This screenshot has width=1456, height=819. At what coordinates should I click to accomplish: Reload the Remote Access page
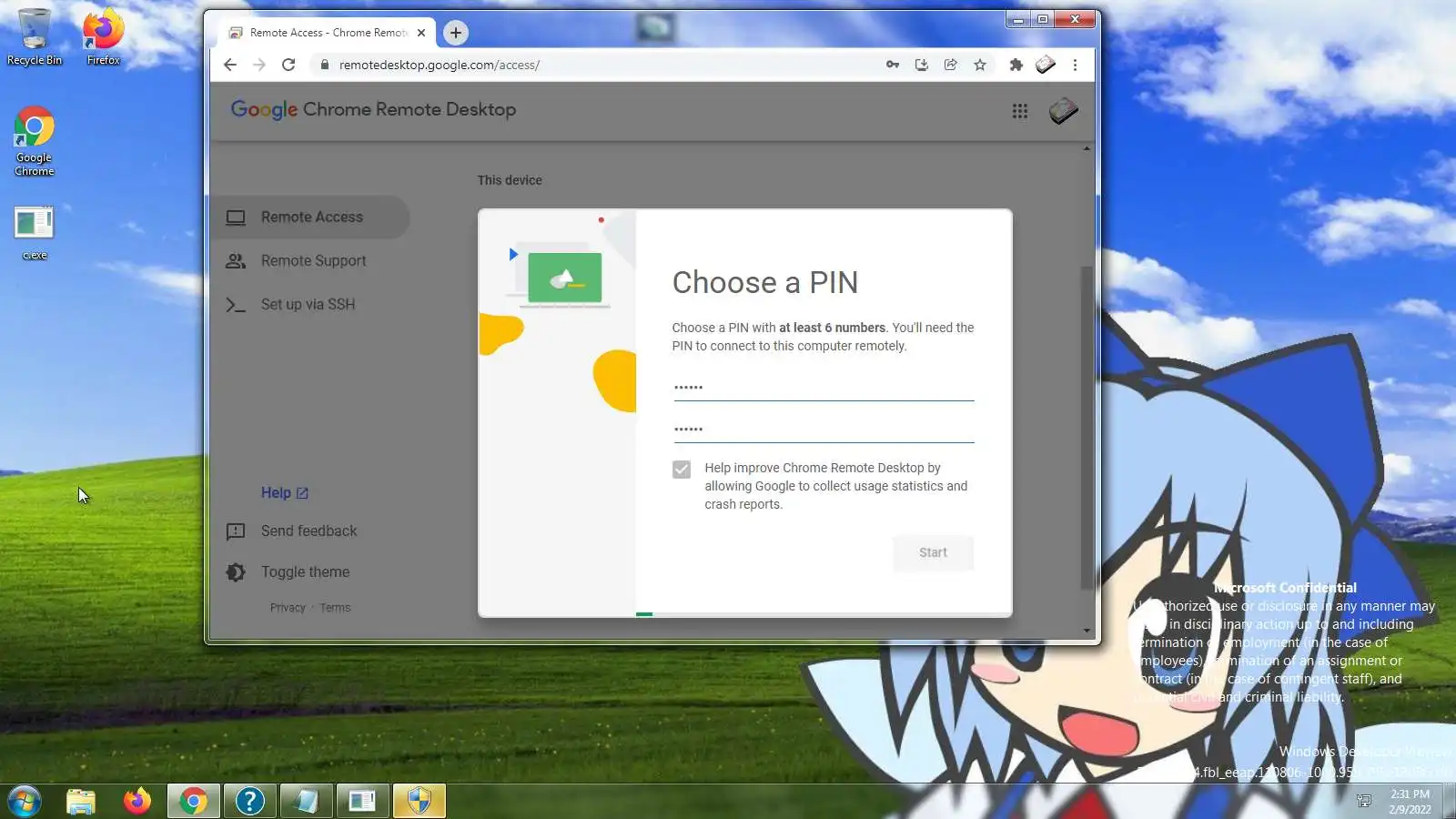[x=288, y=65]
